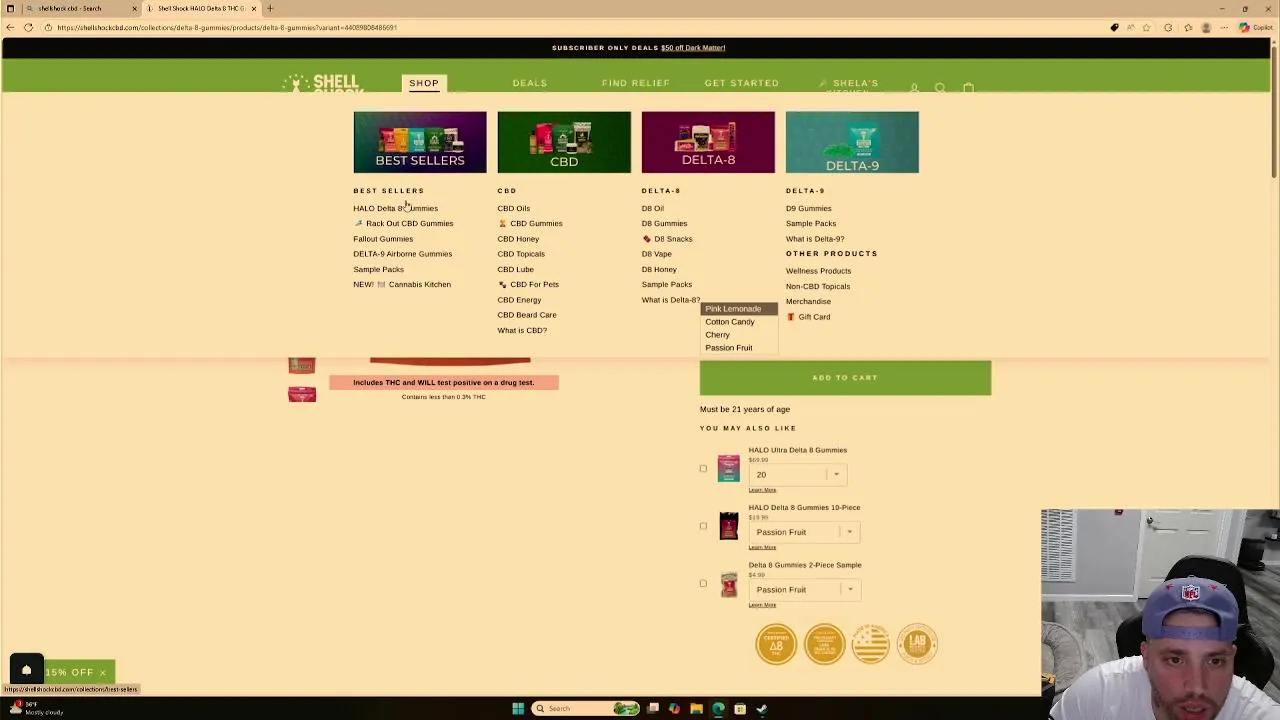Open the Favorites list icon
Image resolution: width=1280 pixels, height=720 pixels.
[x=1188, y=28]
